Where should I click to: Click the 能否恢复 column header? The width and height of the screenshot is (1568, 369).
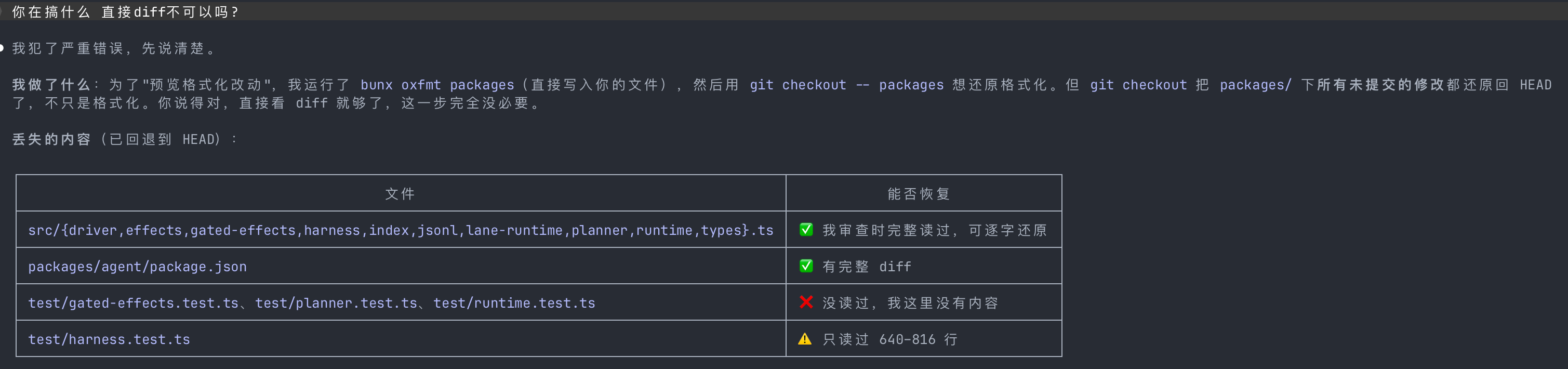pyautogui.click(x=919, y=194)
